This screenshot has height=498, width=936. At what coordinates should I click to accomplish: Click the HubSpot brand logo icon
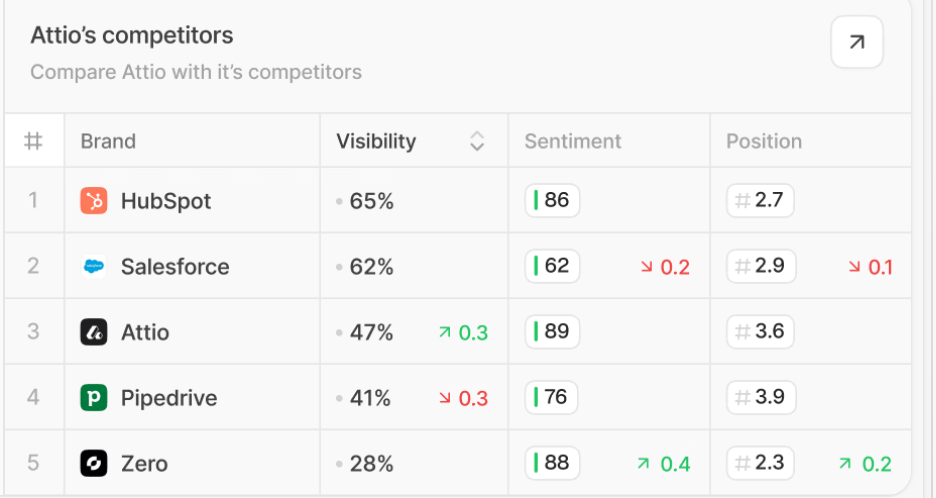(x=93, y=201)
